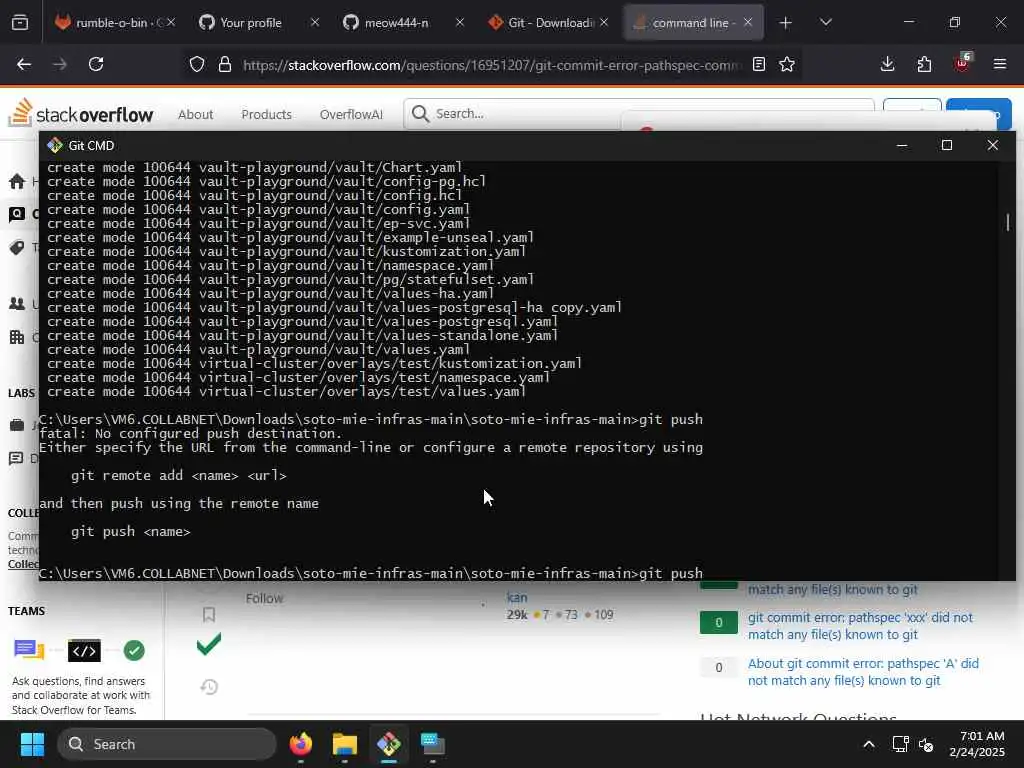Click the bookmark icon beside the answer
The width and height of the screenshot is (1024, 768).
209,615
